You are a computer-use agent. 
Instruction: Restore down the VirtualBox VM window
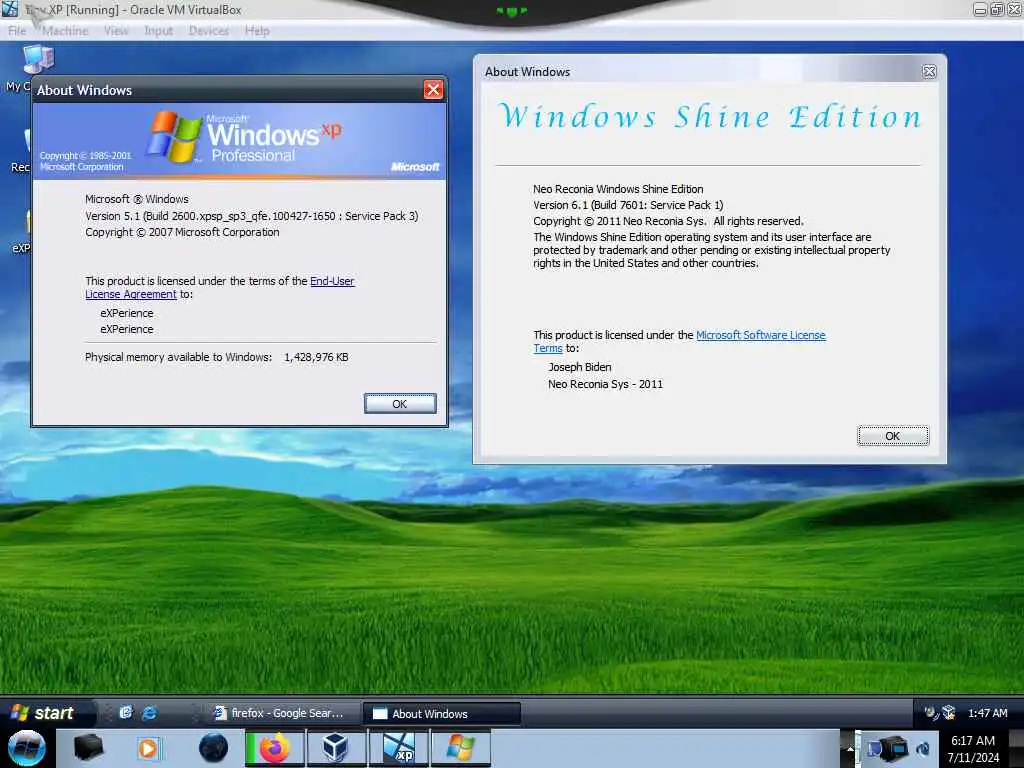(997, 9)
